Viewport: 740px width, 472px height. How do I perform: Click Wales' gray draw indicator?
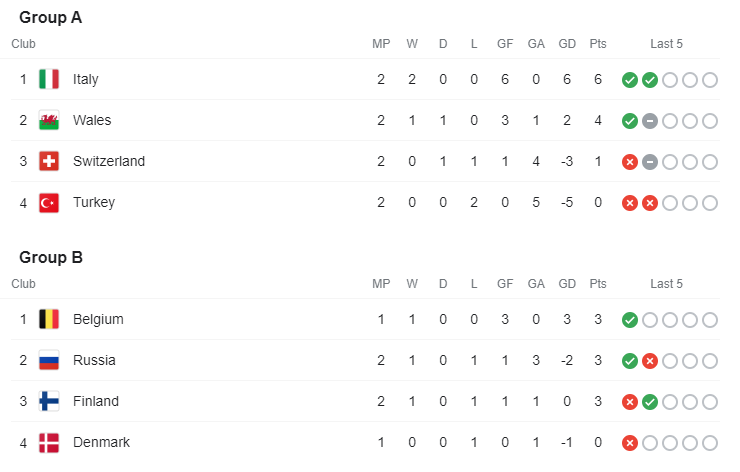click(x=649, y=121)
